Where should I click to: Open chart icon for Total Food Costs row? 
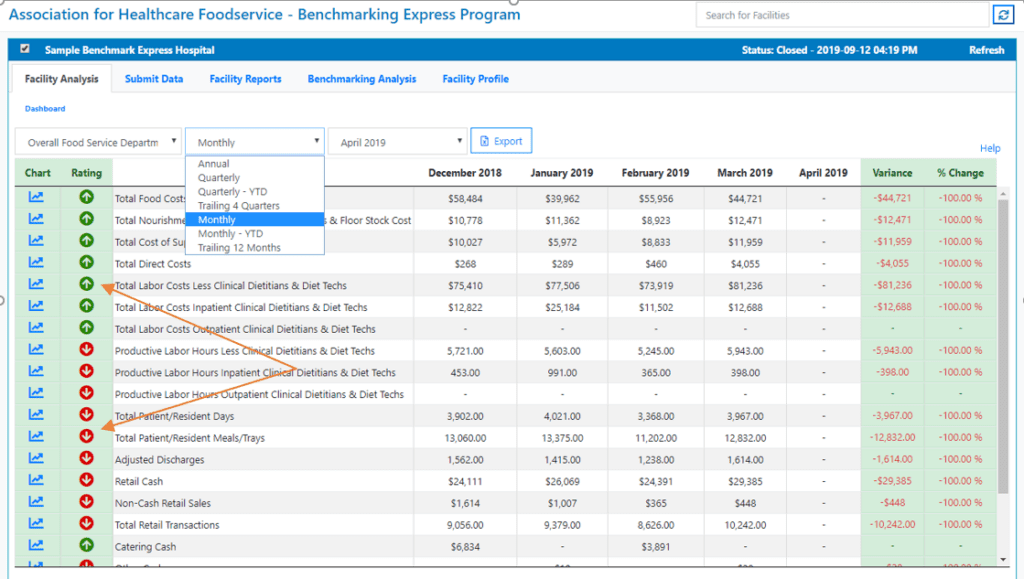(x=36, y=197)
